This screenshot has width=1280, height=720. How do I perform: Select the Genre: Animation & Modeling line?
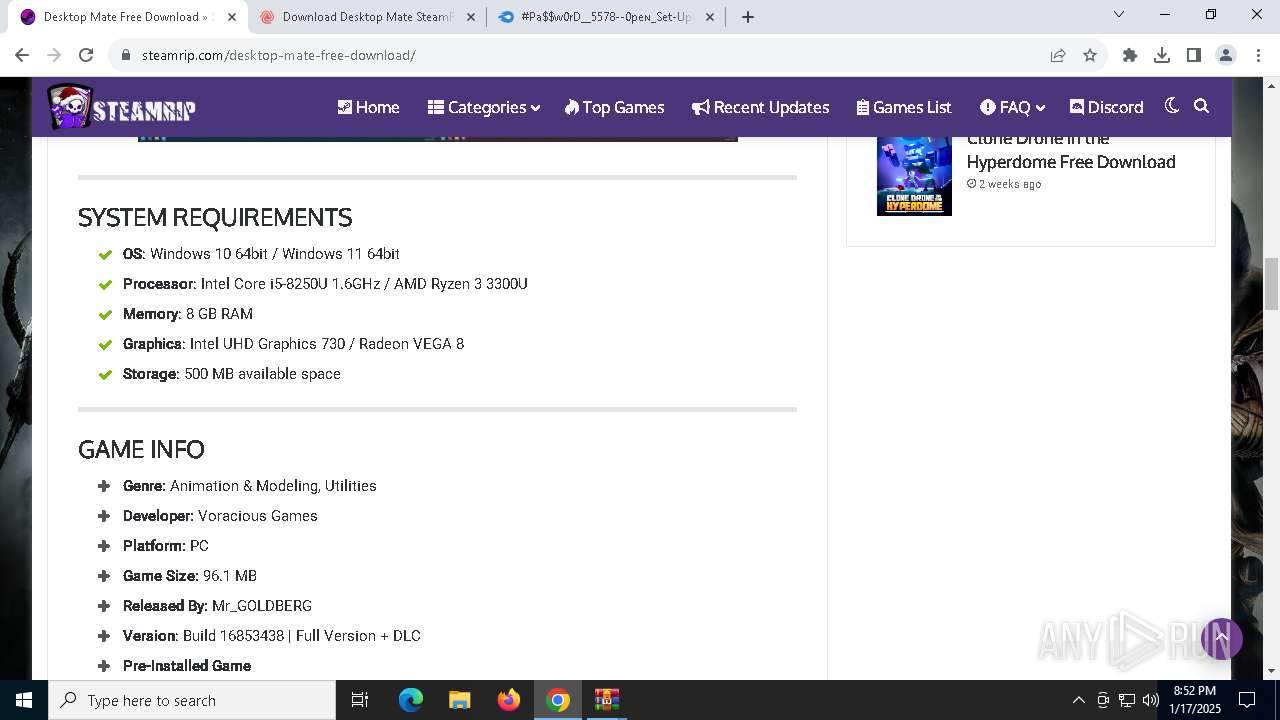point(250,486)
